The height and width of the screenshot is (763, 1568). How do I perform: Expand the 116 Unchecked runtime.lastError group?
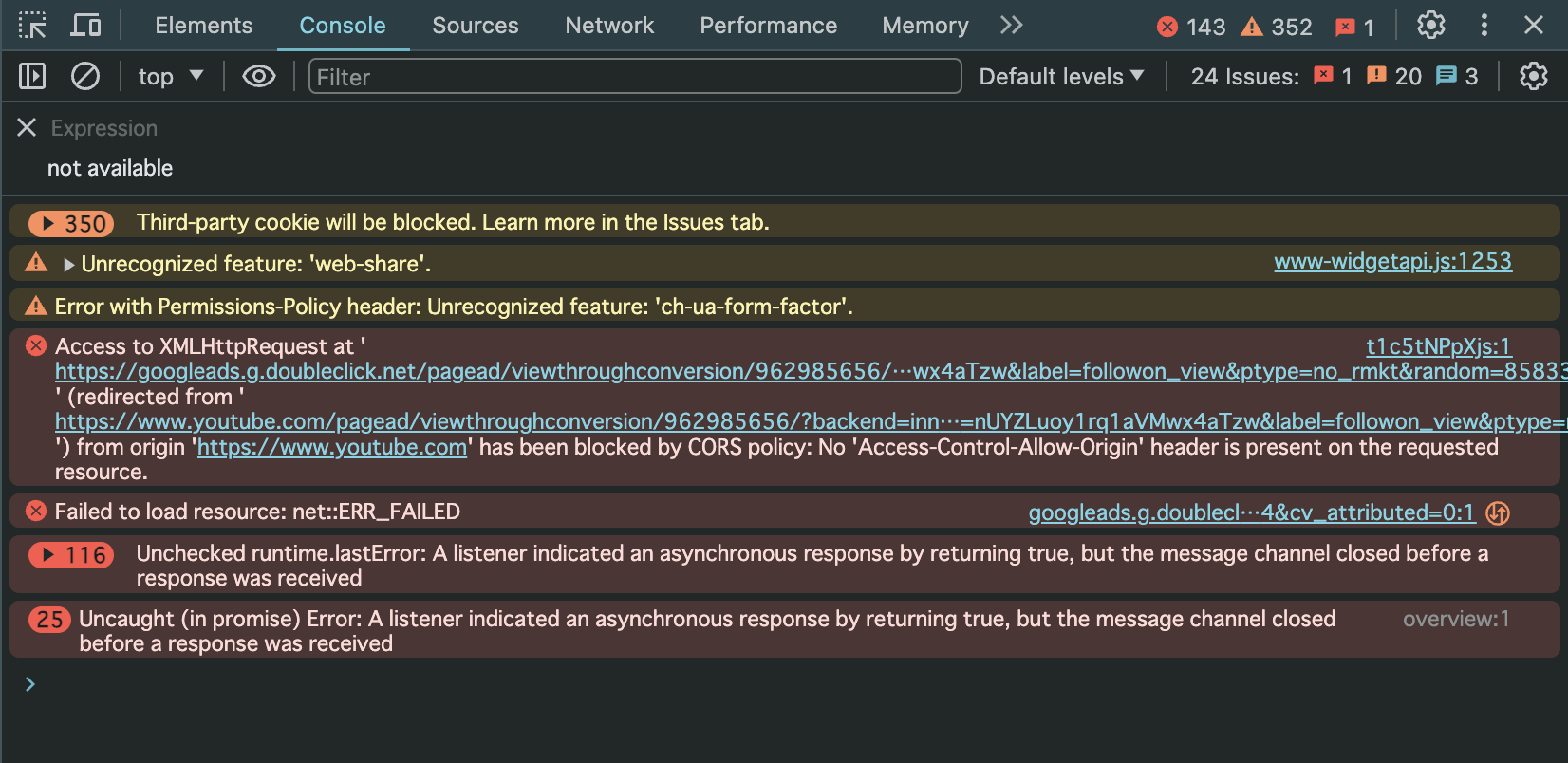[x=71, y=555]
